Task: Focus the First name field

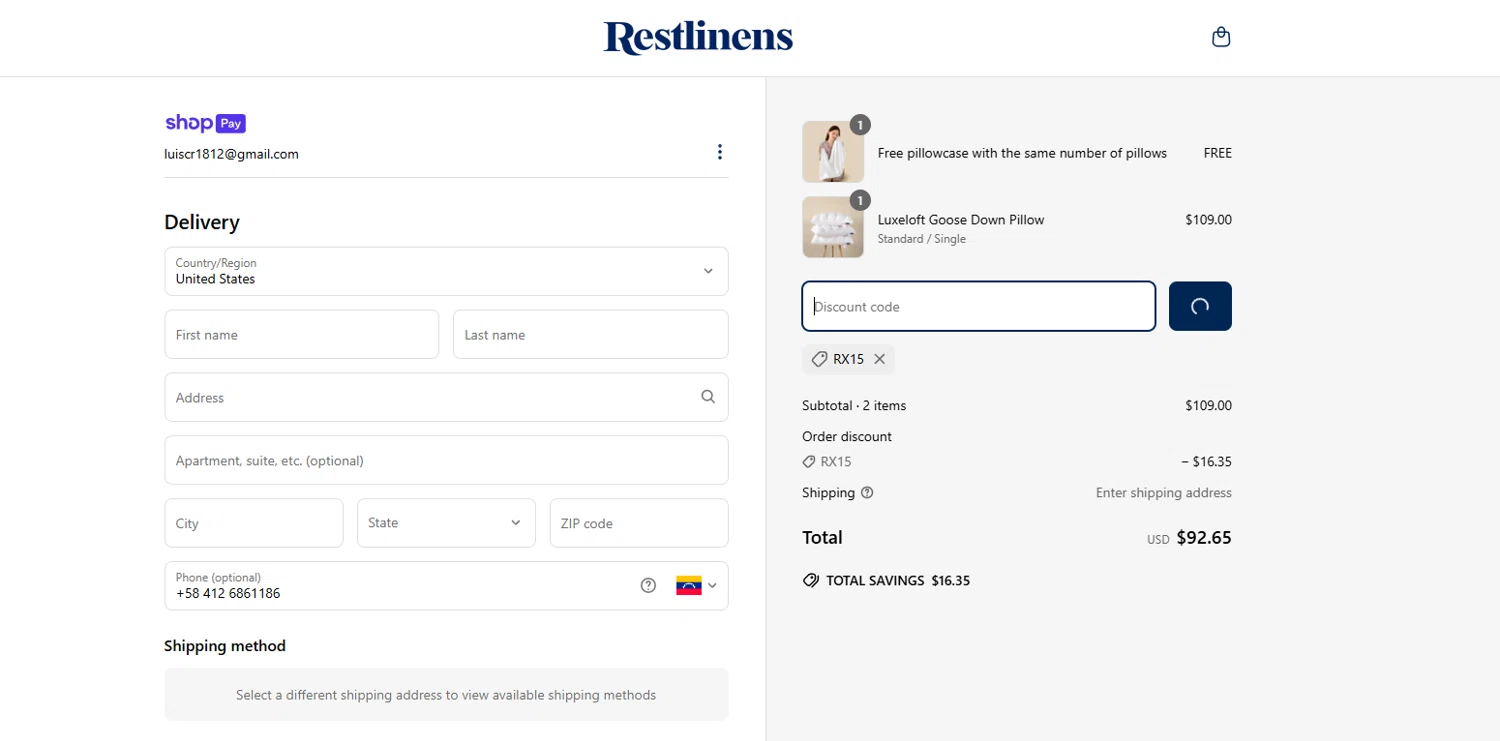Action: (302, 334)
